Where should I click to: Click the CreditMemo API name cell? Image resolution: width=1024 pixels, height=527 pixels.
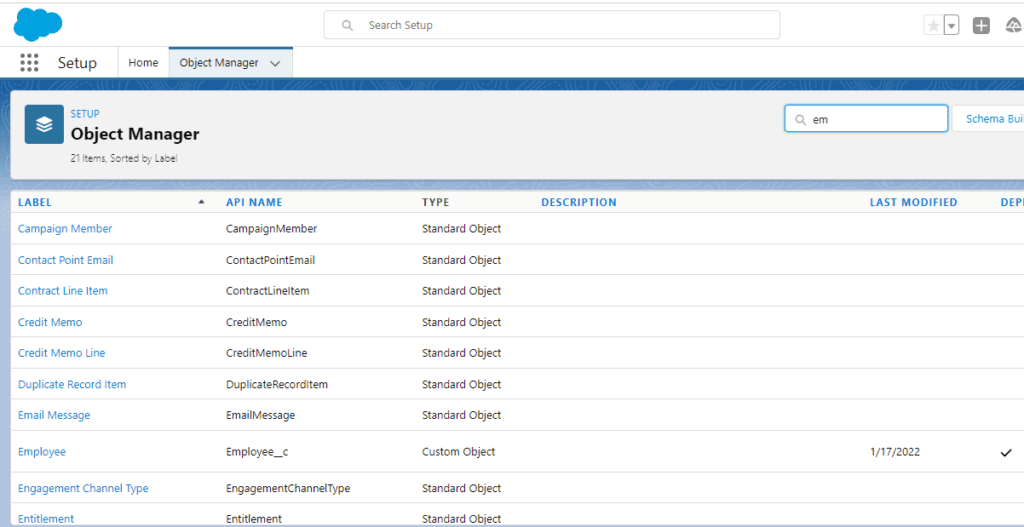pyautogui.click(x=256, y=322)
